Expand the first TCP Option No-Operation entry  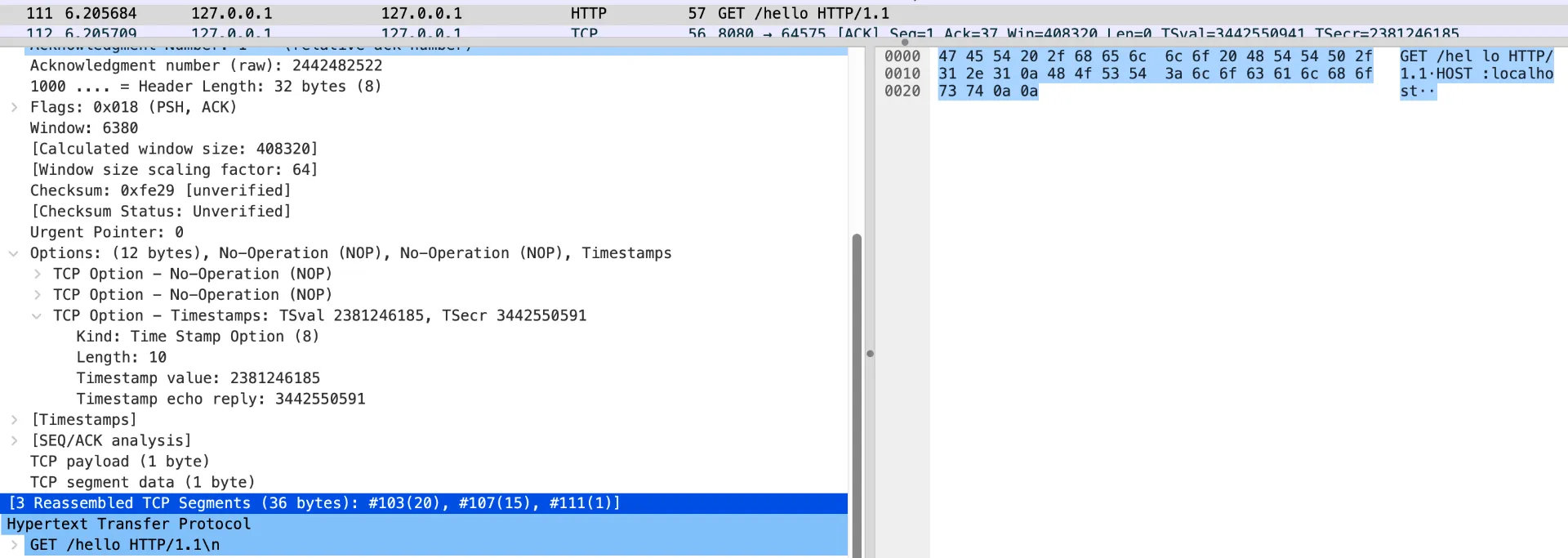click(x=38, y=274)
